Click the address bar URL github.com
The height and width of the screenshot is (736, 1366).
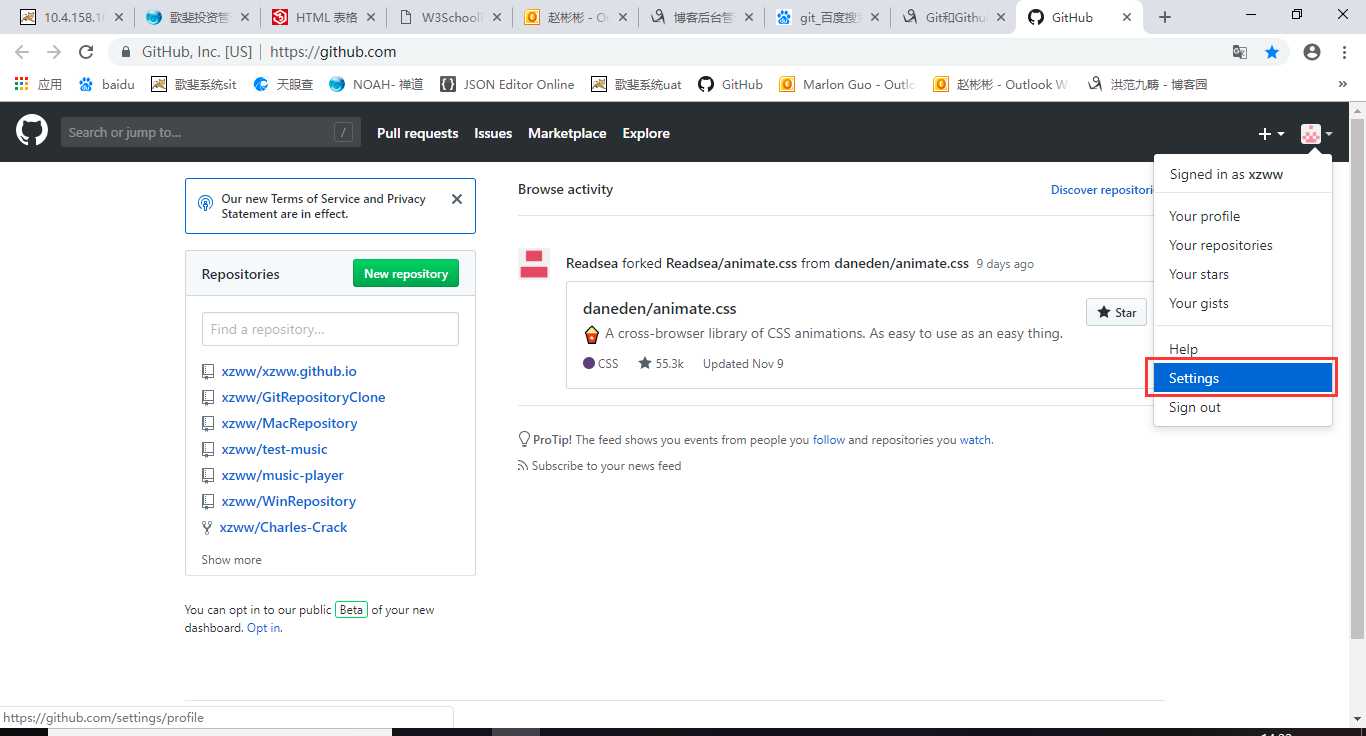pos(333,52)
